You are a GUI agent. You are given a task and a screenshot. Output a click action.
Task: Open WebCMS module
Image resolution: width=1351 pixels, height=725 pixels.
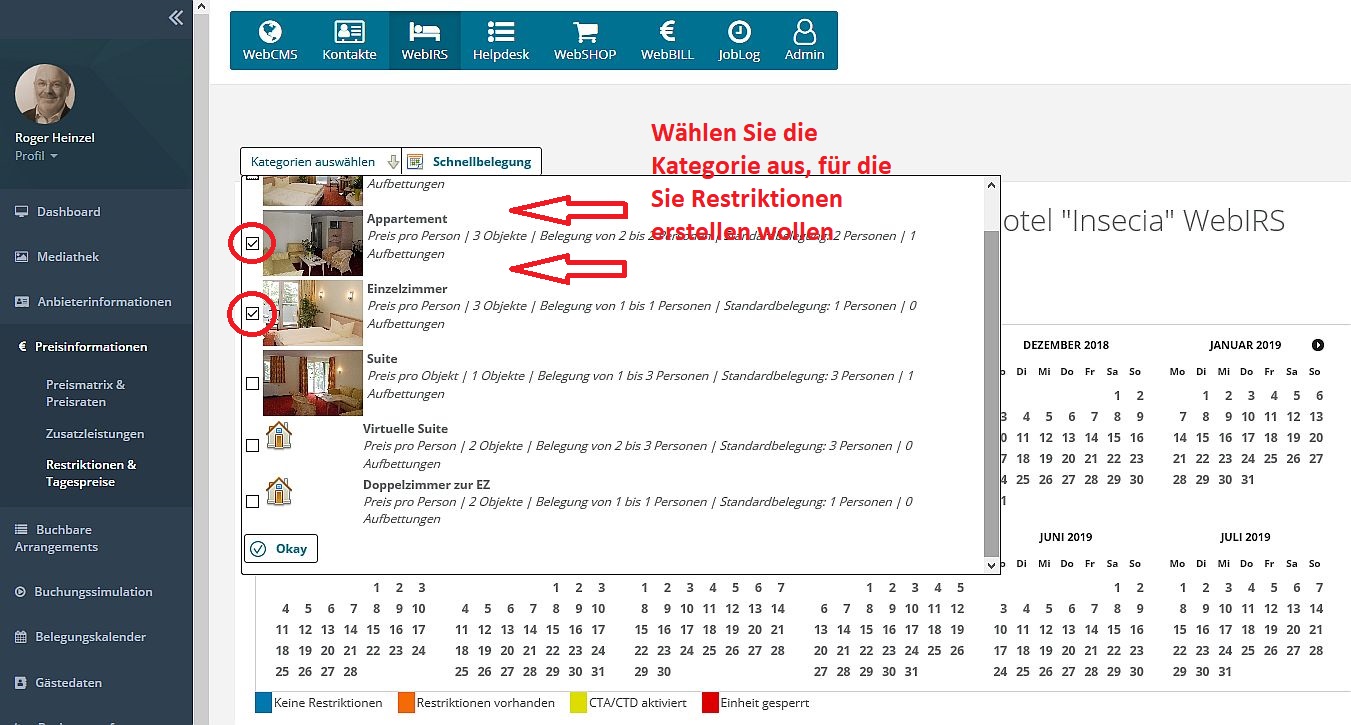tap(270, 41)
